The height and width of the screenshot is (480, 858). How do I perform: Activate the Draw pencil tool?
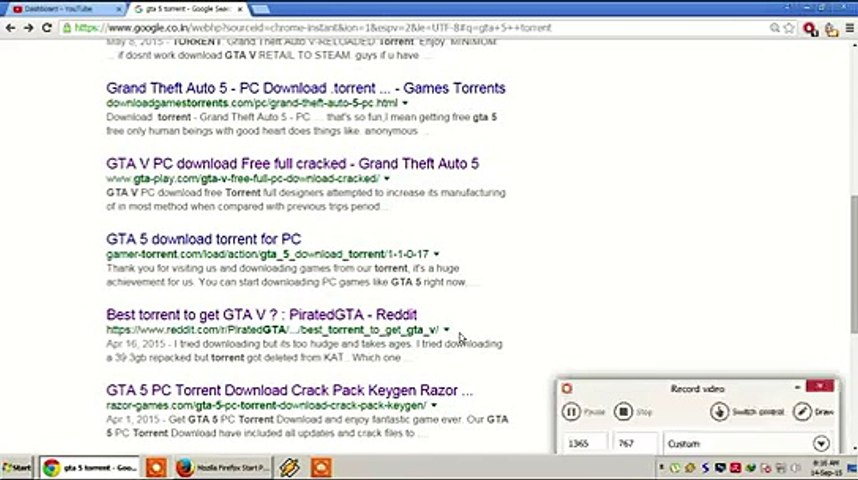click(802, 412)
